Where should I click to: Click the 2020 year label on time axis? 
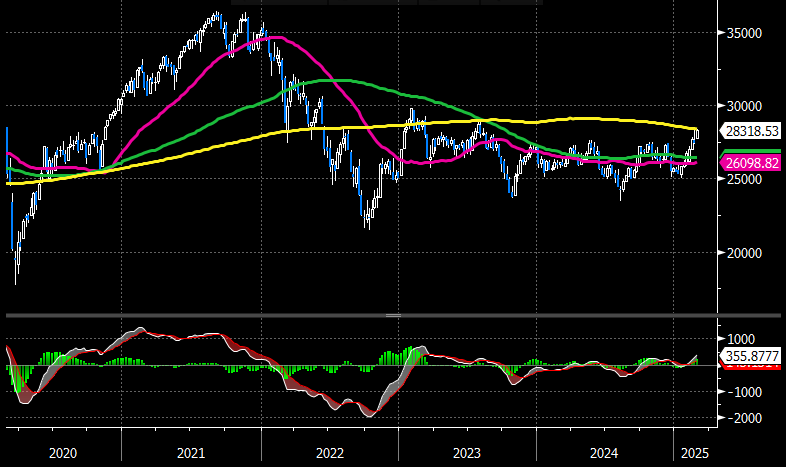(x=62, y=453)
